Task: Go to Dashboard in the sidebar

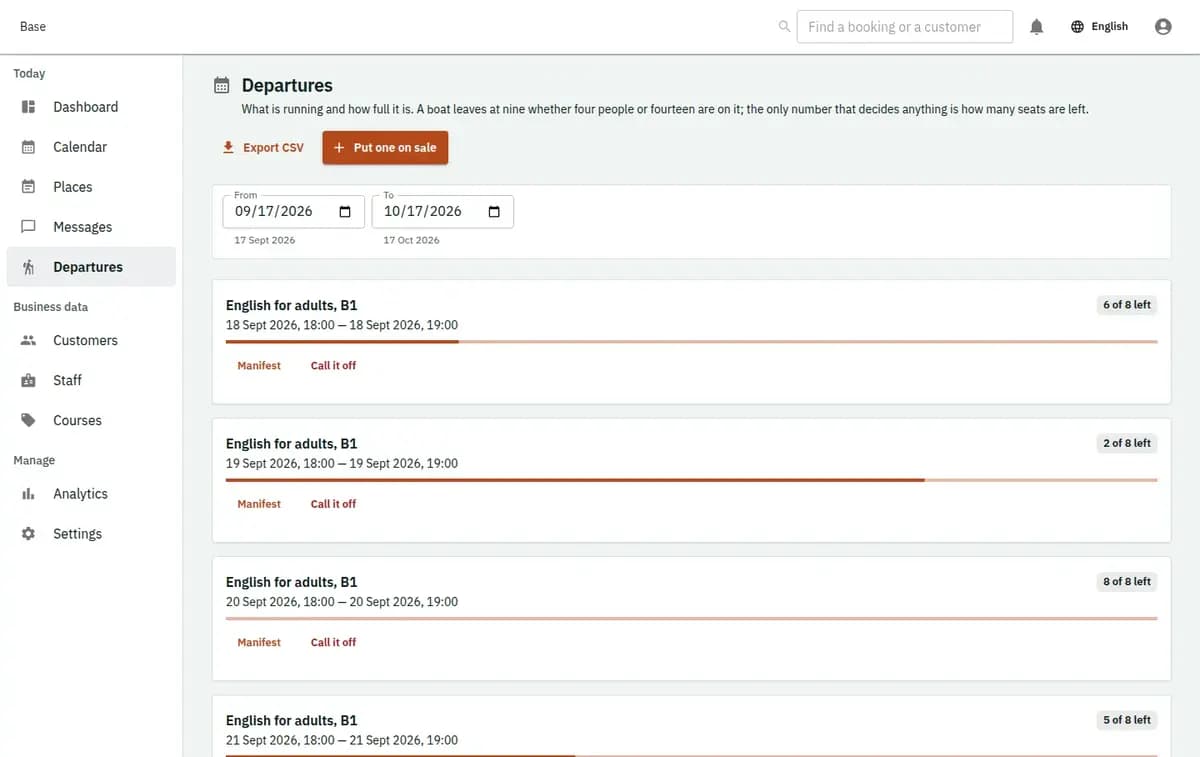Action: 91,107
